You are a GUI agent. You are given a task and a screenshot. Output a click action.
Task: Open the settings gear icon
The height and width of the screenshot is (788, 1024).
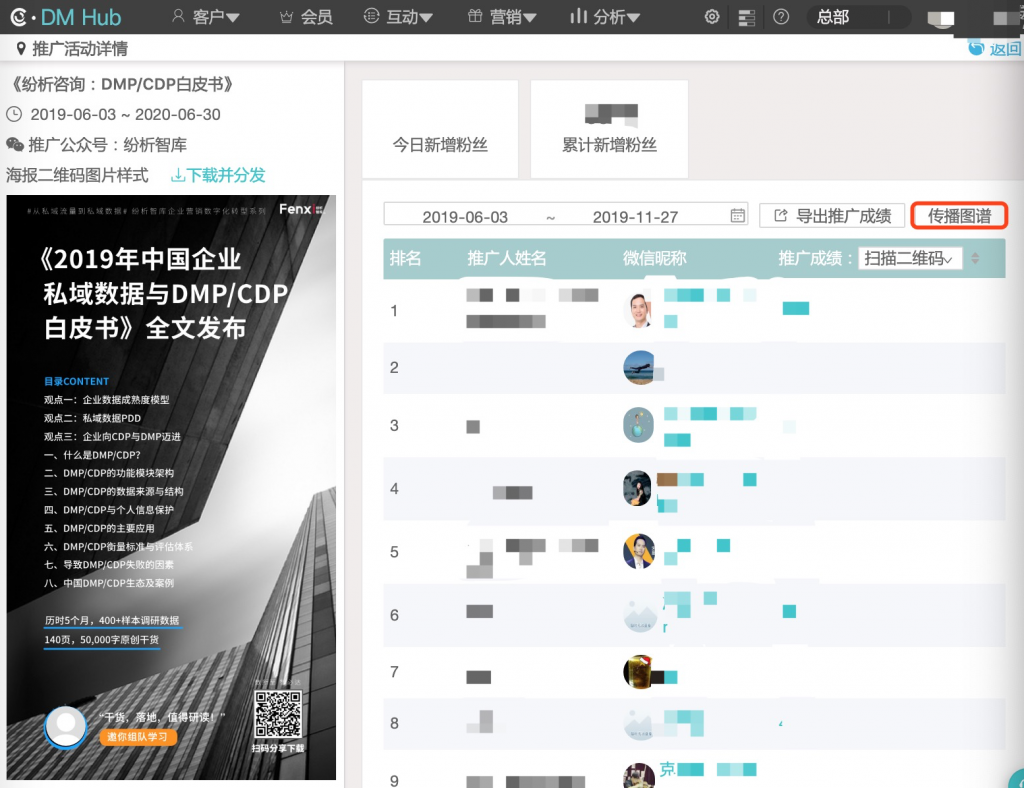coord(712,17)
